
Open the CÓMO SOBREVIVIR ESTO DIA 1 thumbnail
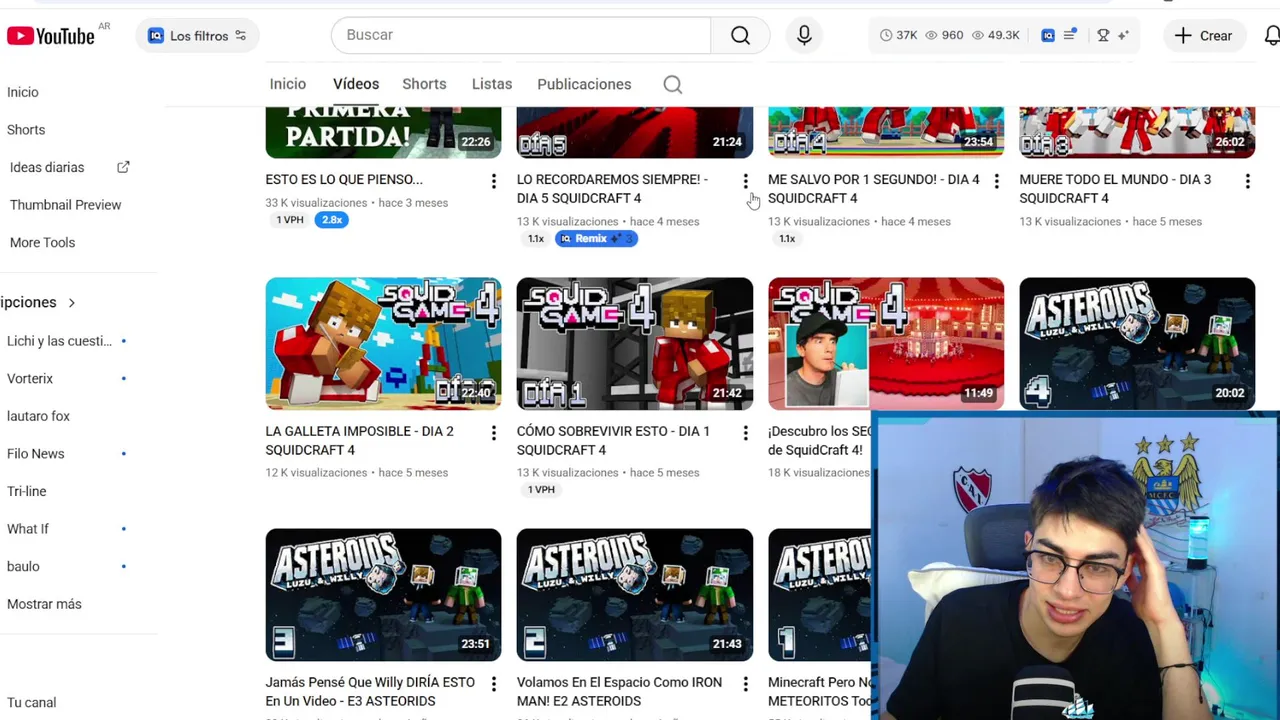(635, 344)
